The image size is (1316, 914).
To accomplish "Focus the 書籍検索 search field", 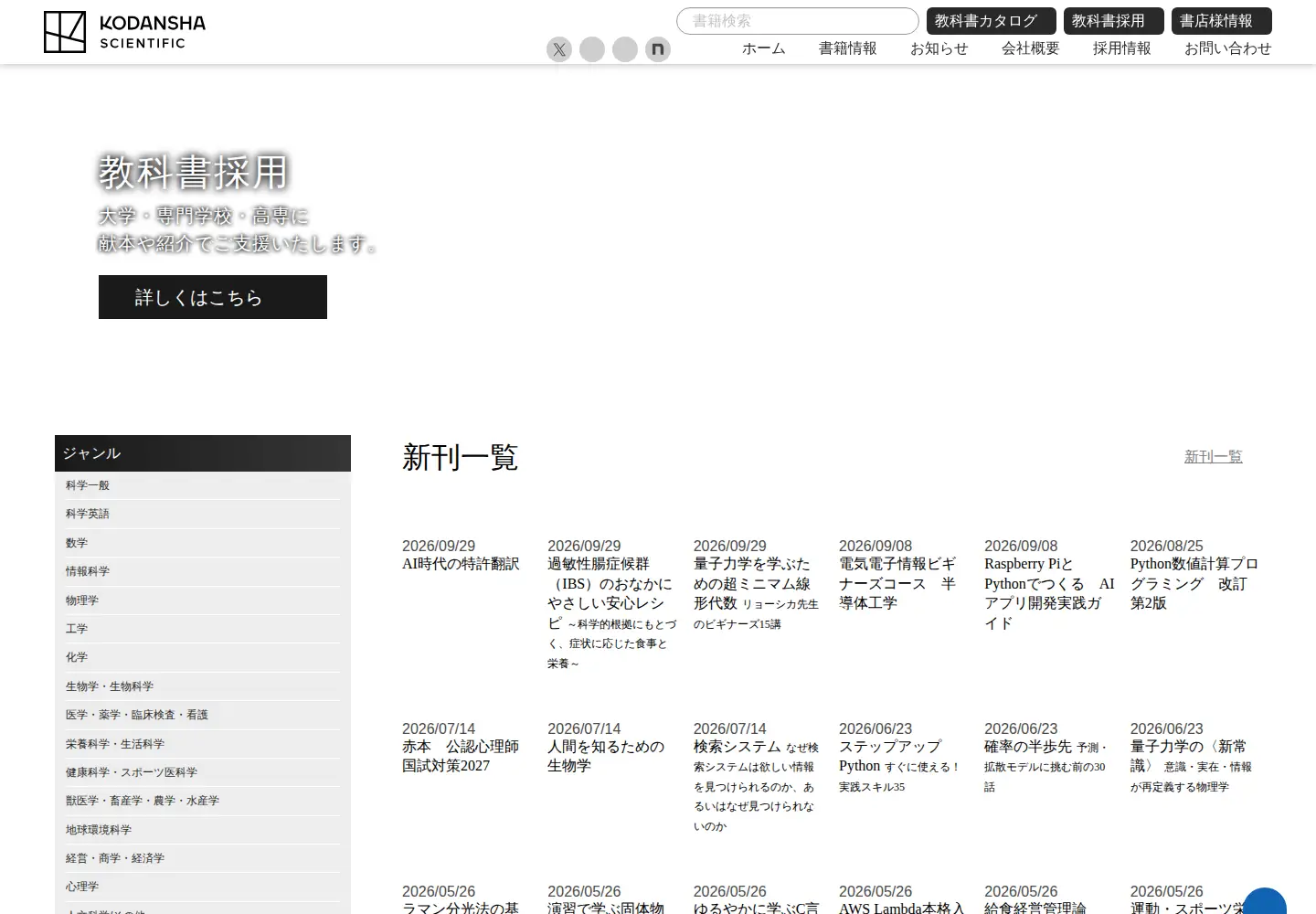I will tap(798, 21).
